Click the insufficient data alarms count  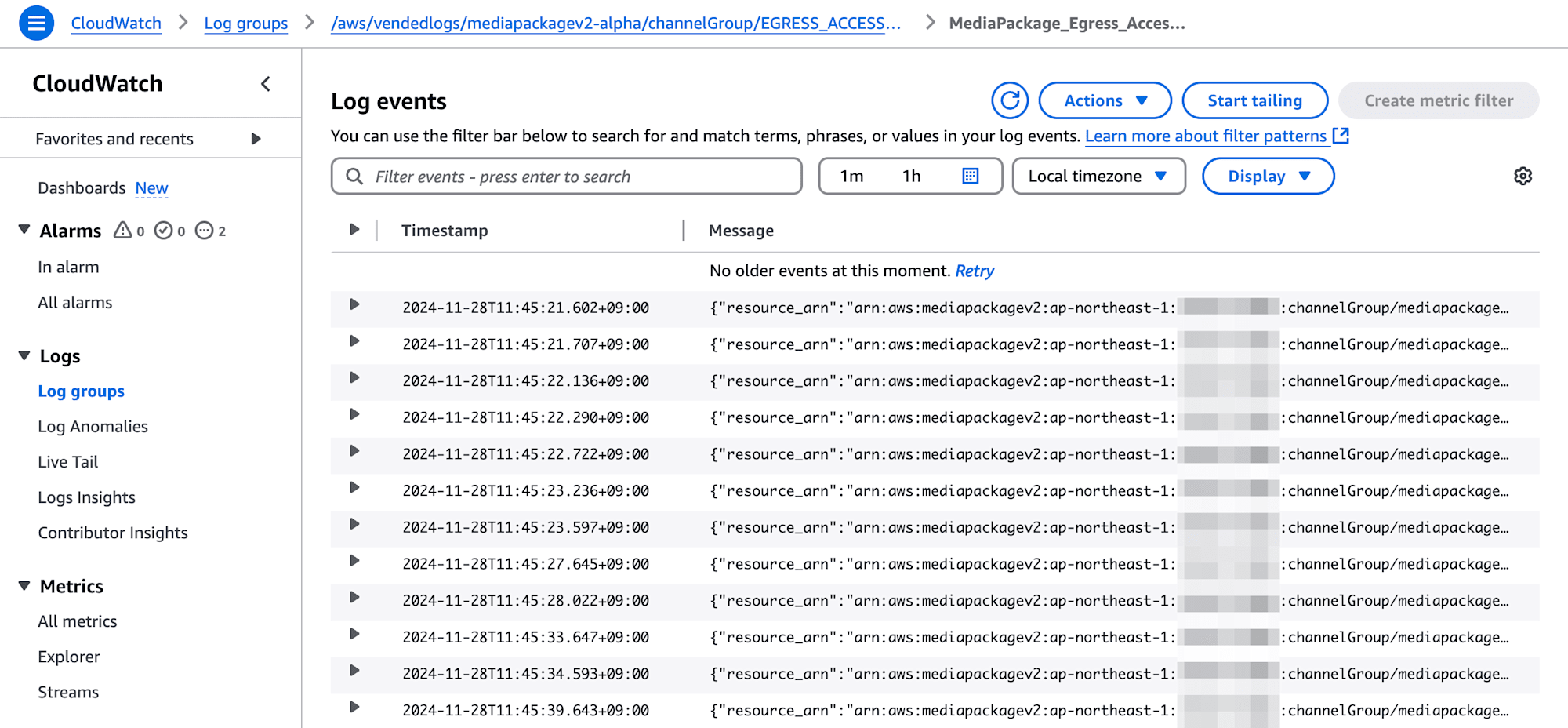click(211, 231)
